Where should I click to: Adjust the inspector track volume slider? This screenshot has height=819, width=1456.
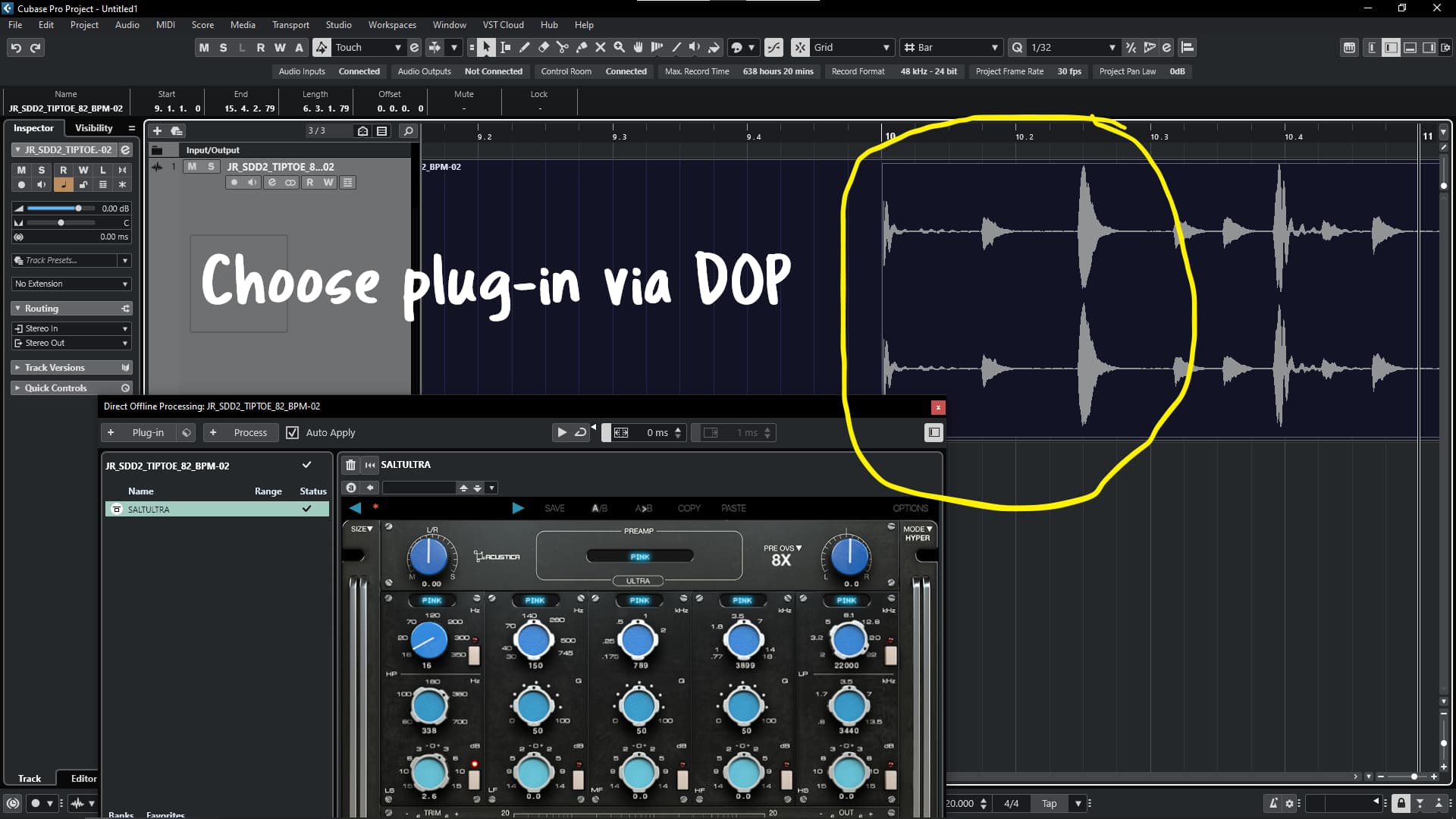pyautogui.click(x=77, y=209)
